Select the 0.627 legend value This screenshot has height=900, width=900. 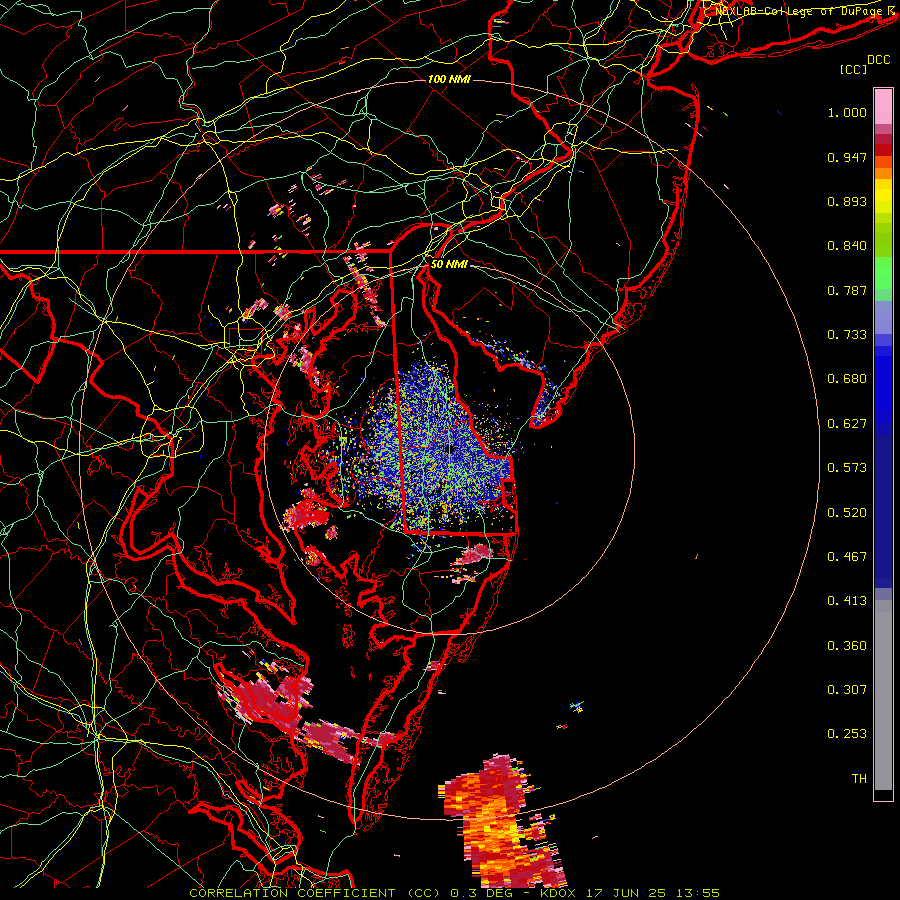847,424
